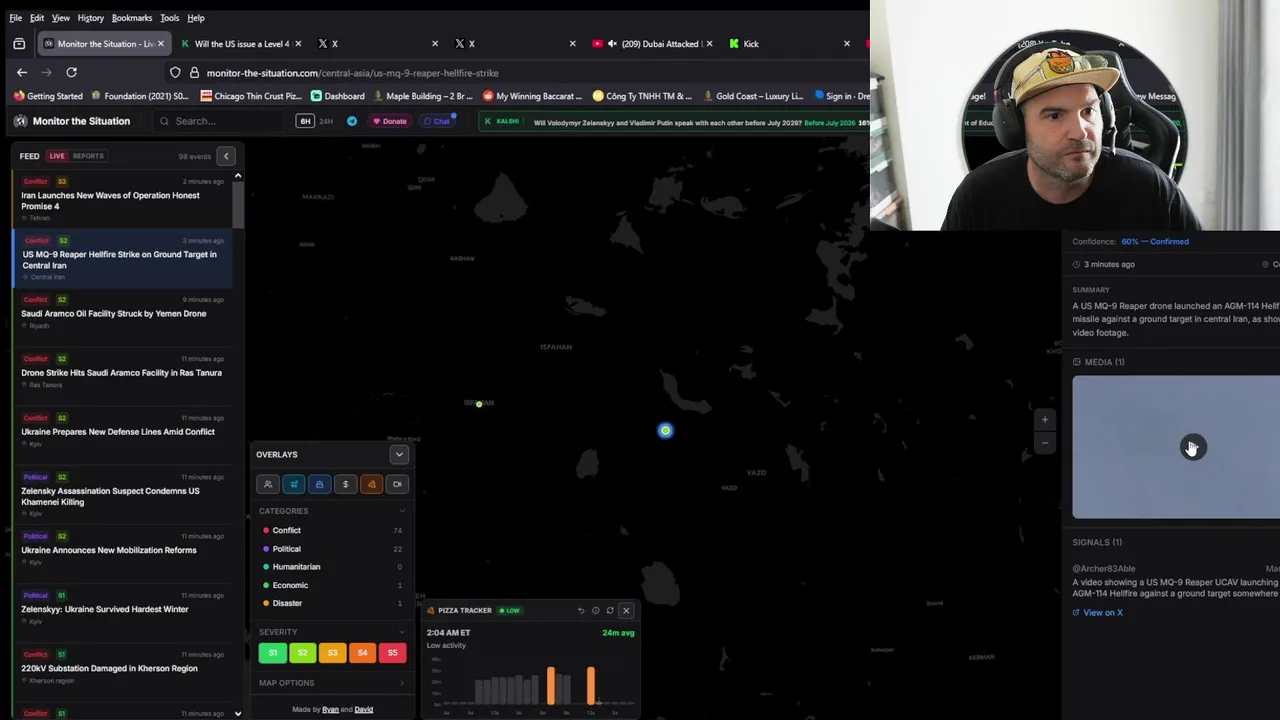
Task: Filter by S3 severity
Action: point(332,653)
